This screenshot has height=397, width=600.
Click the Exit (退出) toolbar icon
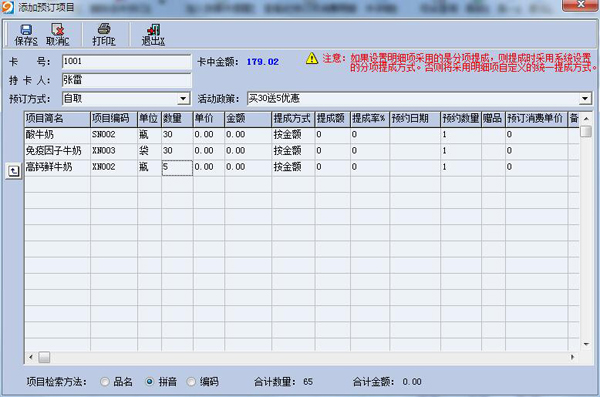pos(153,34)
